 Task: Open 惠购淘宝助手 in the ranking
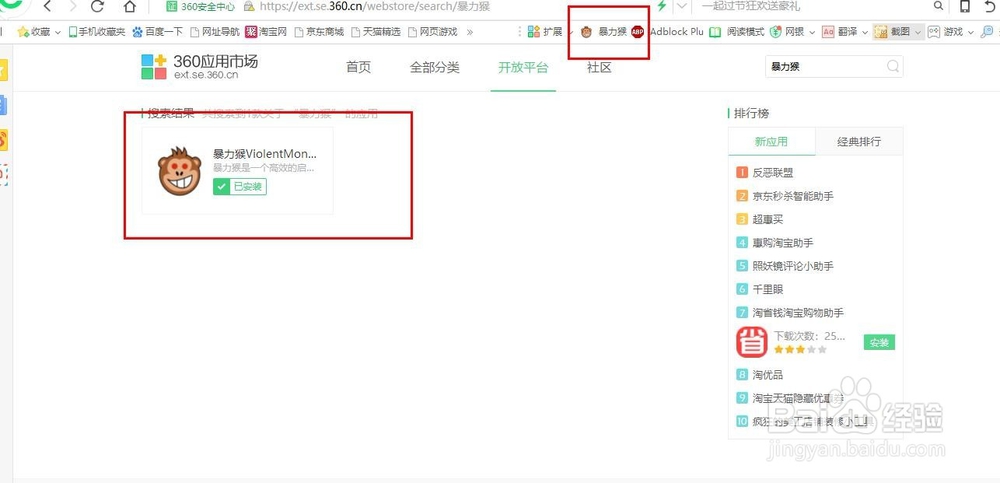point(783,243)
